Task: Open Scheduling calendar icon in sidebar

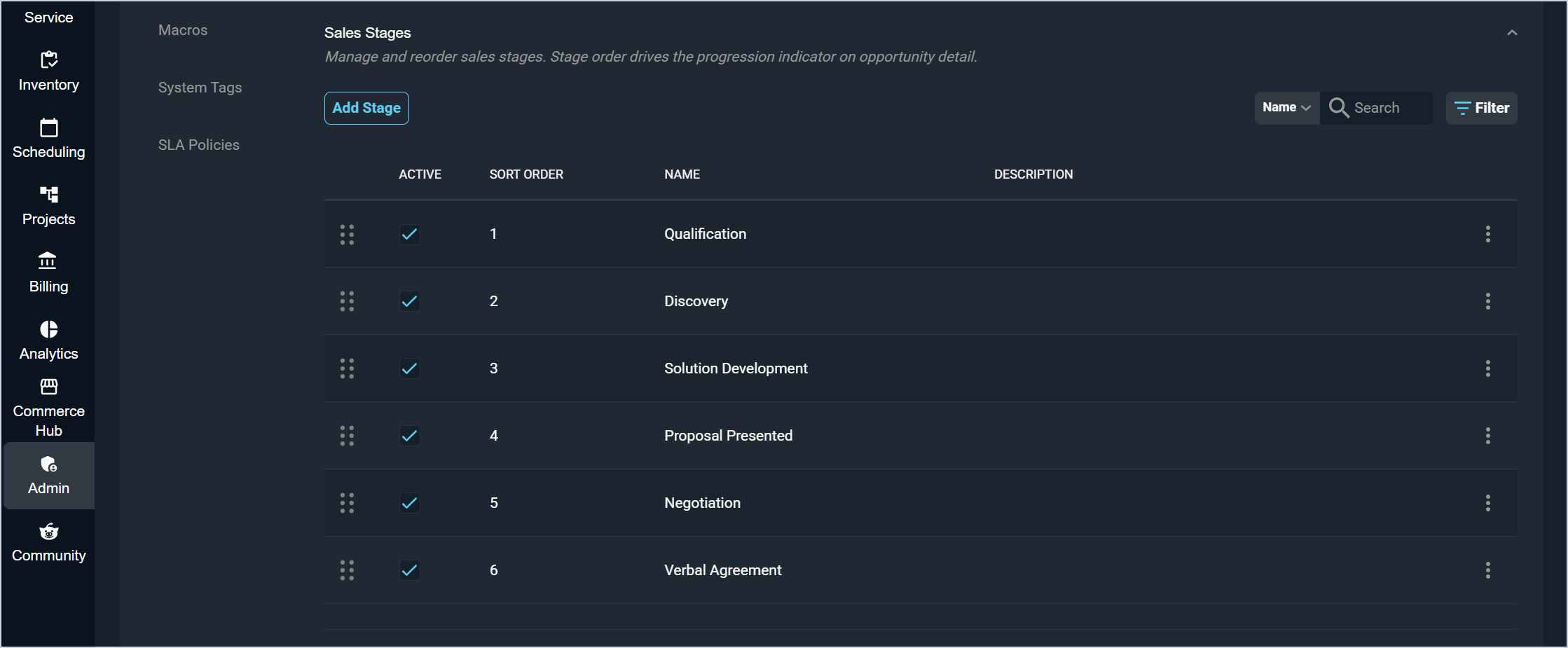Action: click(x=48, y=127)
